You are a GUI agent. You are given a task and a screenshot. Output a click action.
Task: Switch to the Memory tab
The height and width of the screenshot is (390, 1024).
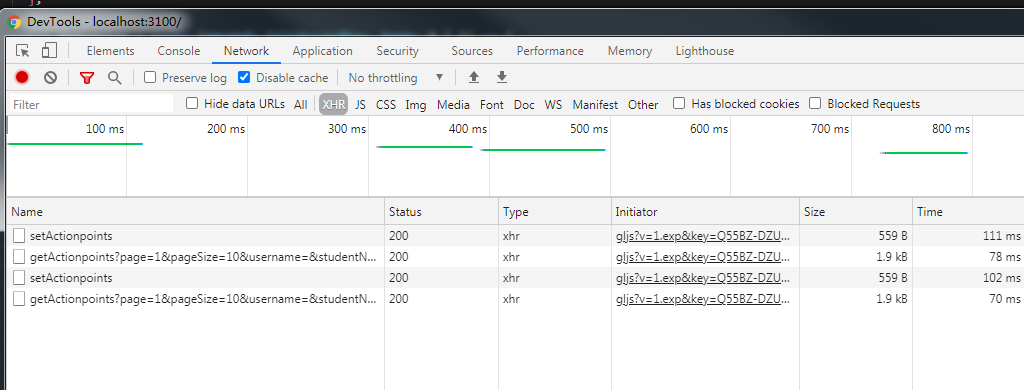[x=630, y=51]
